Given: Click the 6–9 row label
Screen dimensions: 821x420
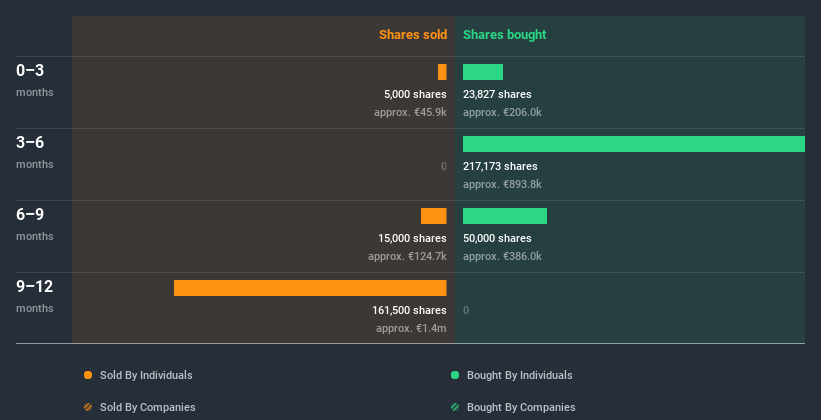Looking at the screenshot, I should 30,214.
